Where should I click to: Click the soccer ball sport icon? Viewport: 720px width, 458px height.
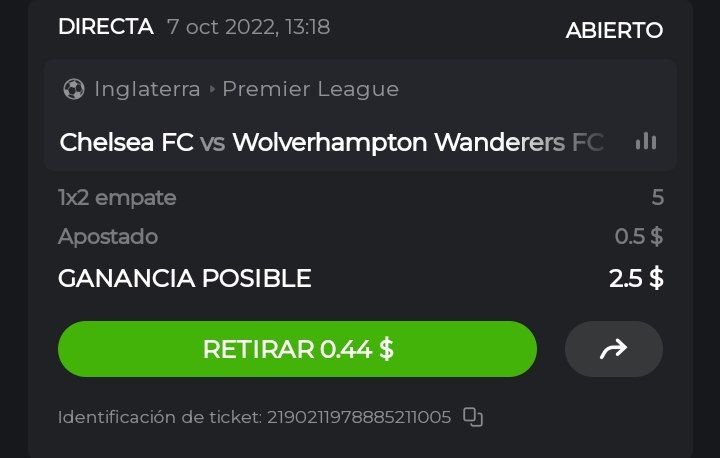tap(73, 89)
